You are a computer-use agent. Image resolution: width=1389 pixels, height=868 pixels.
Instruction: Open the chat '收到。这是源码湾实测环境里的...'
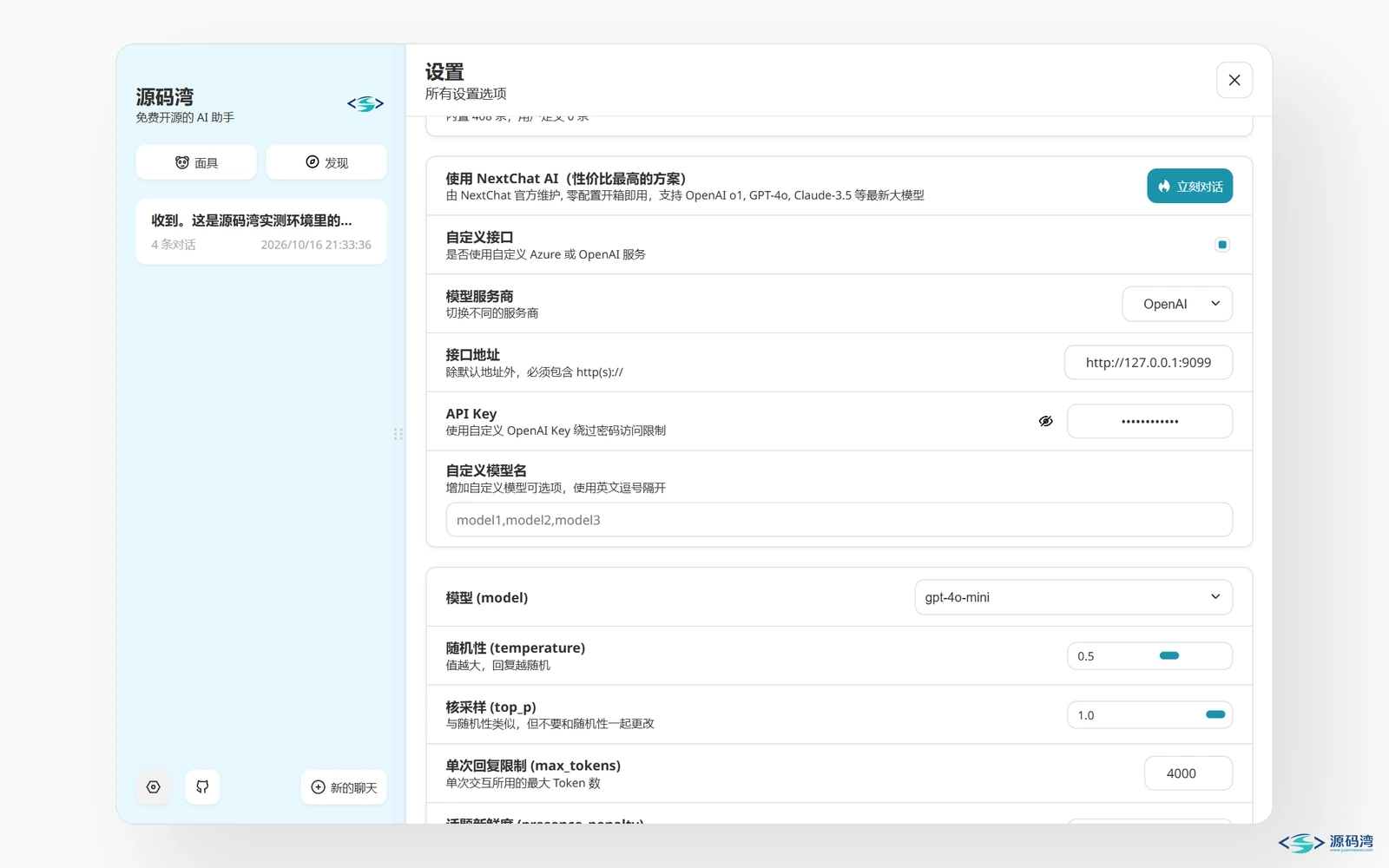click(x=261, y=232)
